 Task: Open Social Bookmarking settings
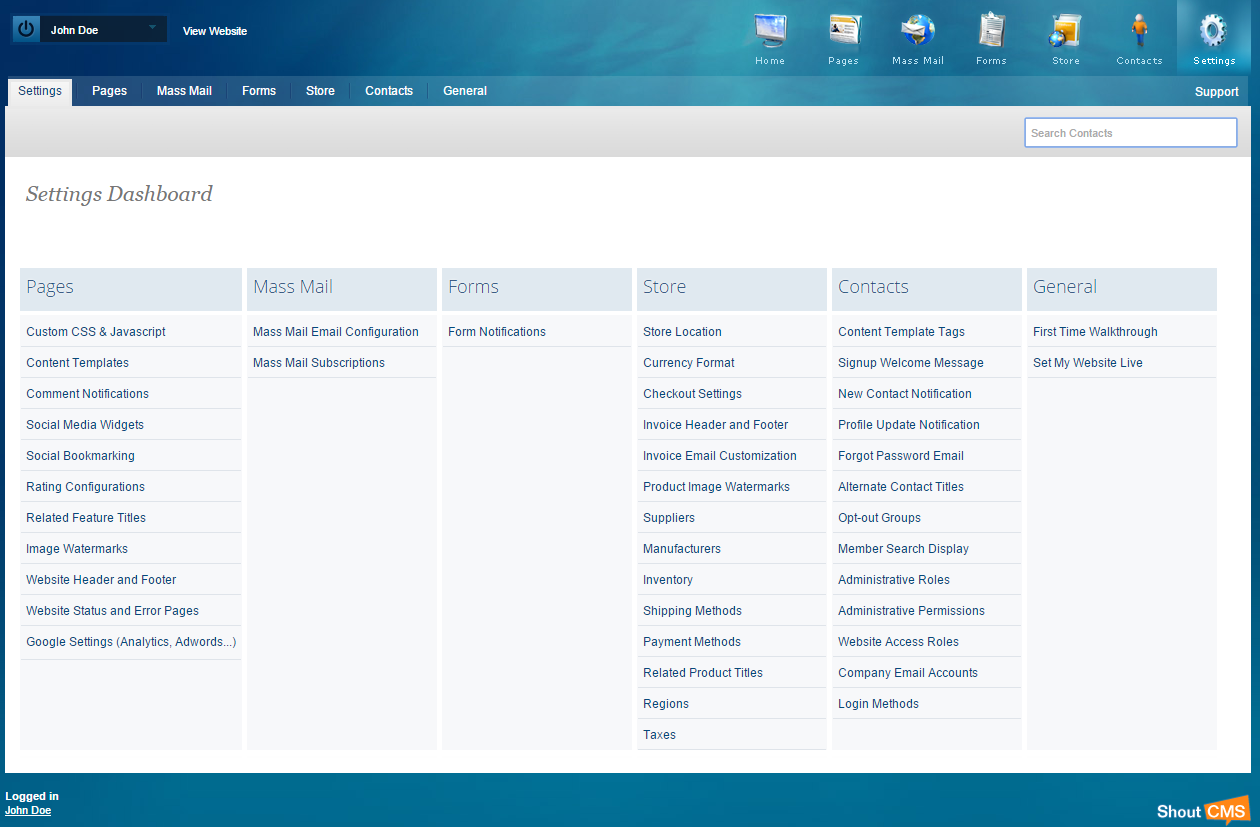[81, 456]
